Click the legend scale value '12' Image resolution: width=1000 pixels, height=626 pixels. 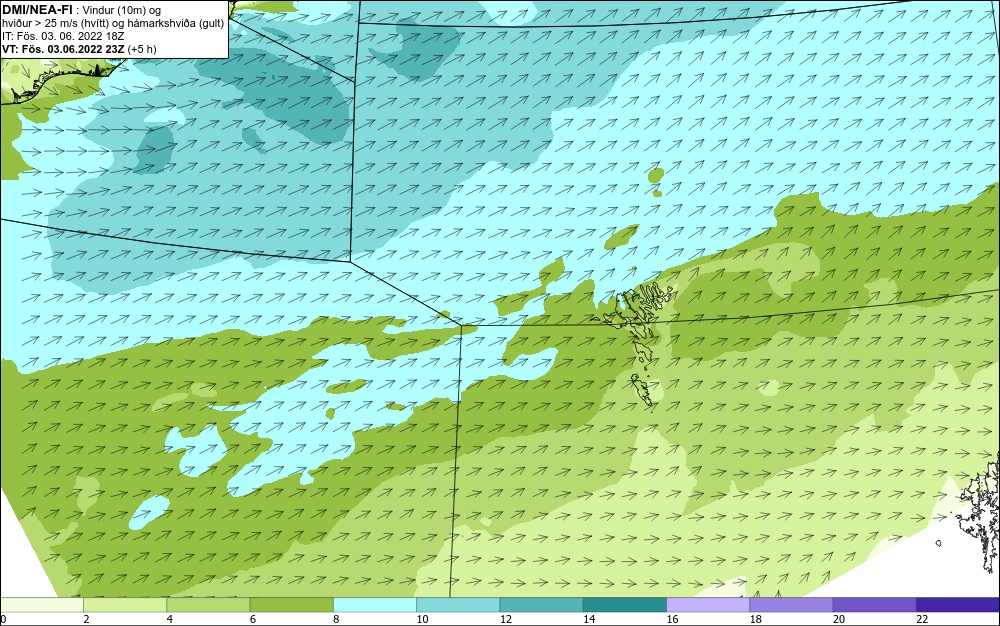click(x=506, y=619)
